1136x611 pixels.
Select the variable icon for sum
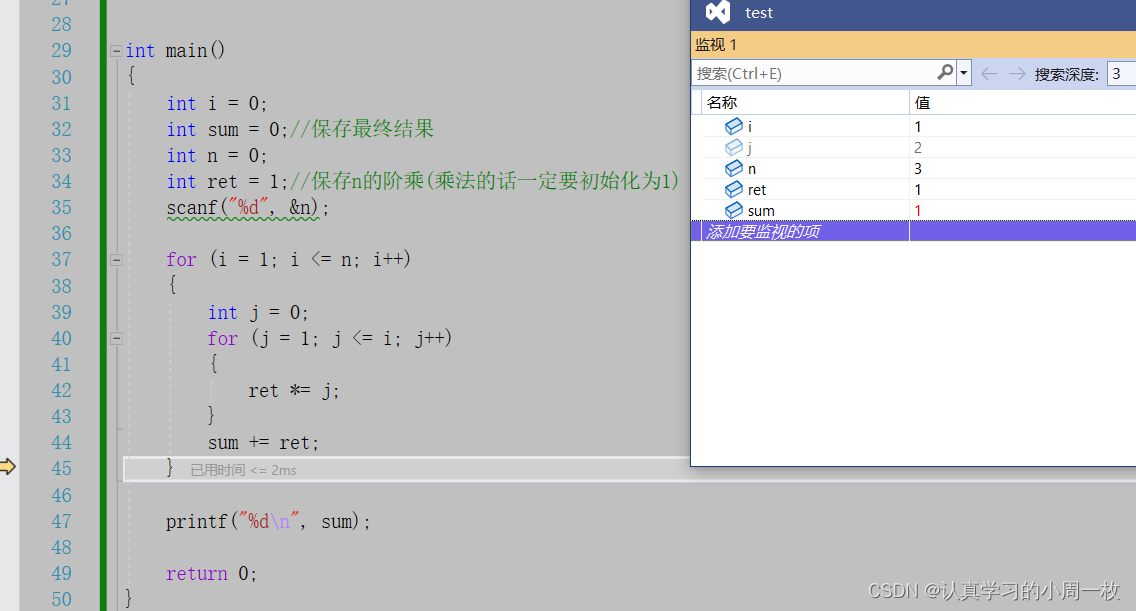pyautogui.click(x=734, y=210)
